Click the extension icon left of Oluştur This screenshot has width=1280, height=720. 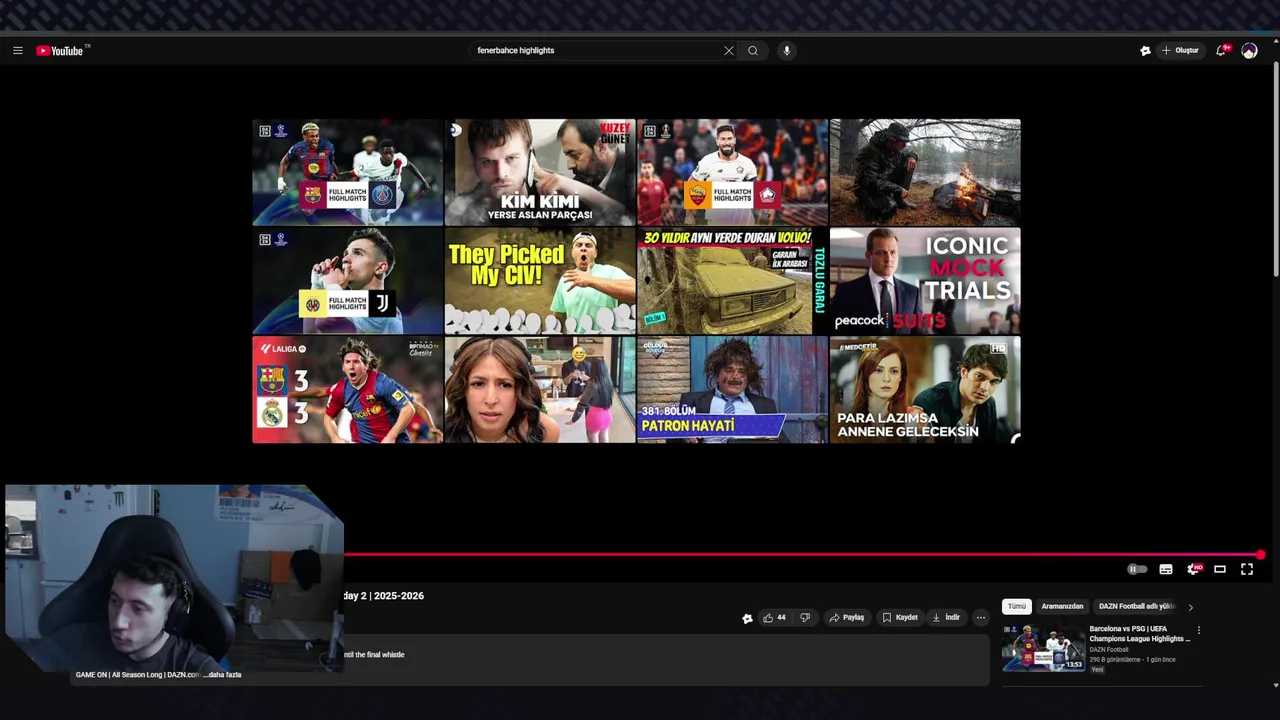[1145, 51]
